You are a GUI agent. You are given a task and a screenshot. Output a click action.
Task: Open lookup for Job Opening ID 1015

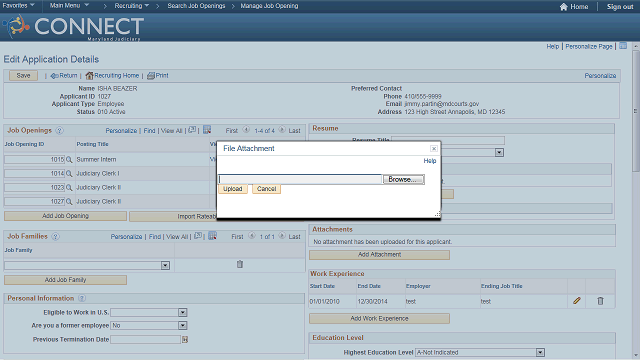pos(69,160)
